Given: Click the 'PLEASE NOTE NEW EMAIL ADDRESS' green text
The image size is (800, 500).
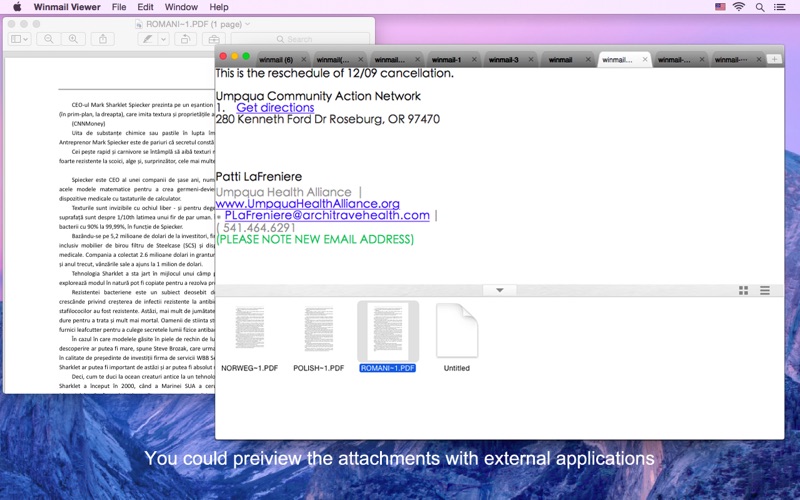Looking at the screenshot, I should (x=315, y=239).
